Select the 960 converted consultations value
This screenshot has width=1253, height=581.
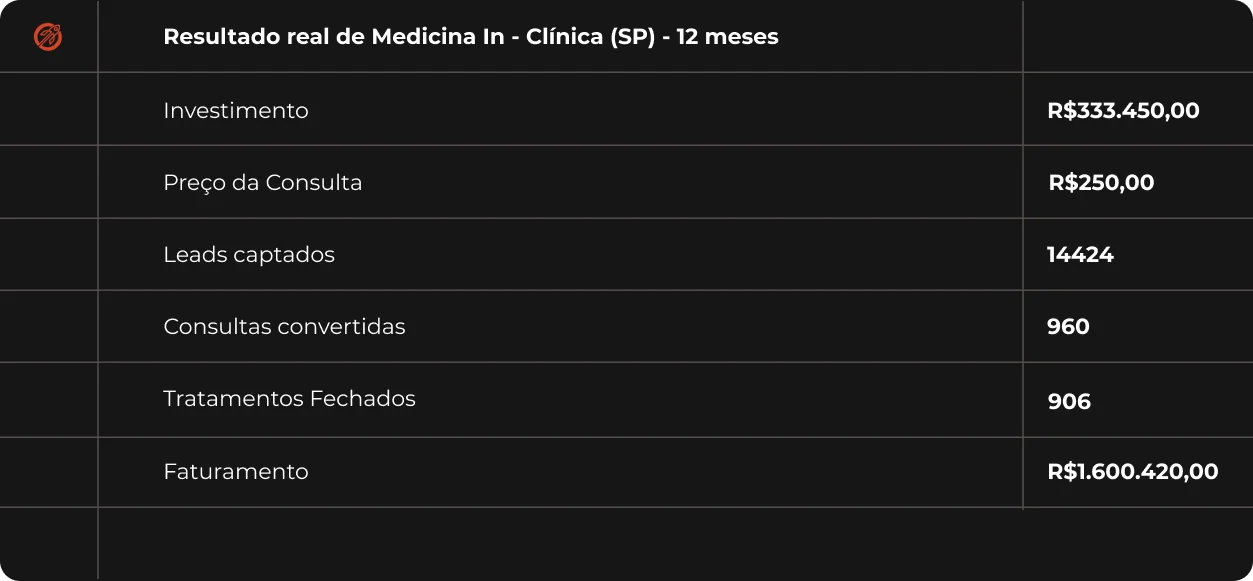click(1068, 327)
